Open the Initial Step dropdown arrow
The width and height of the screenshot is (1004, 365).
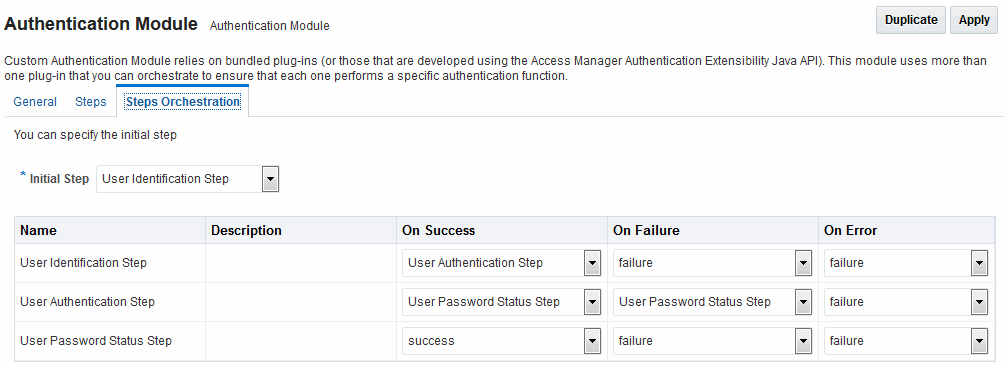(270, 179)
